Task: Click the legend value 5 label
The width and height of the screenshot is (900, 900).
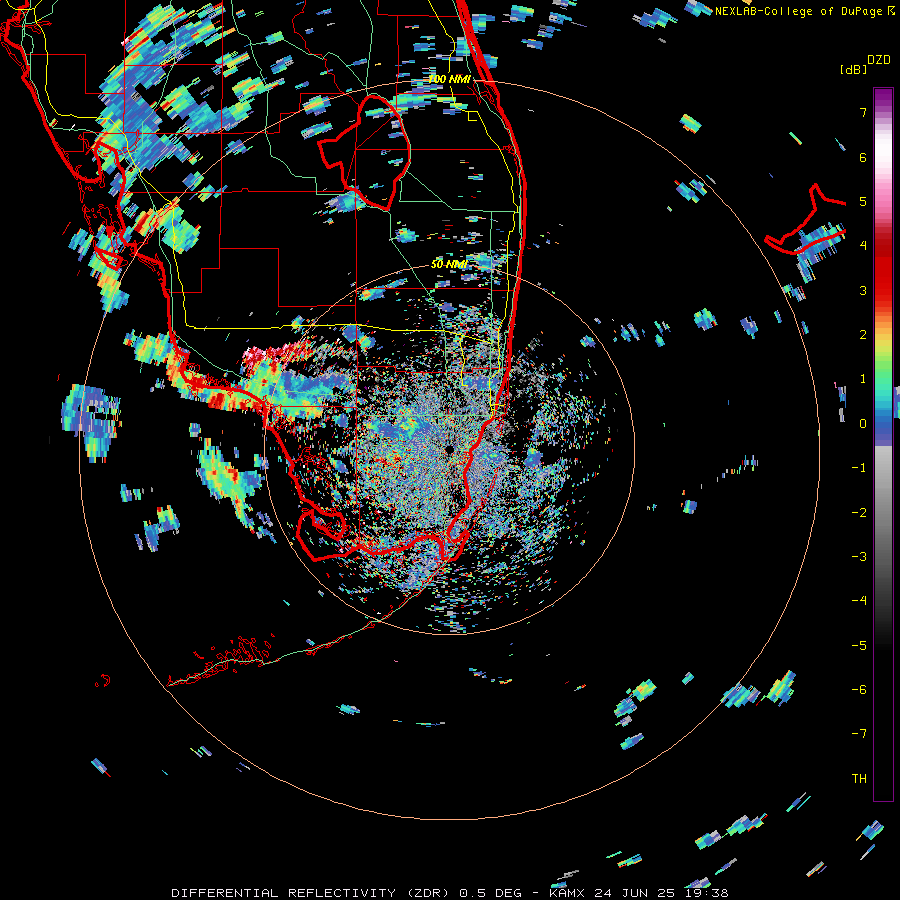Action: 863,201
